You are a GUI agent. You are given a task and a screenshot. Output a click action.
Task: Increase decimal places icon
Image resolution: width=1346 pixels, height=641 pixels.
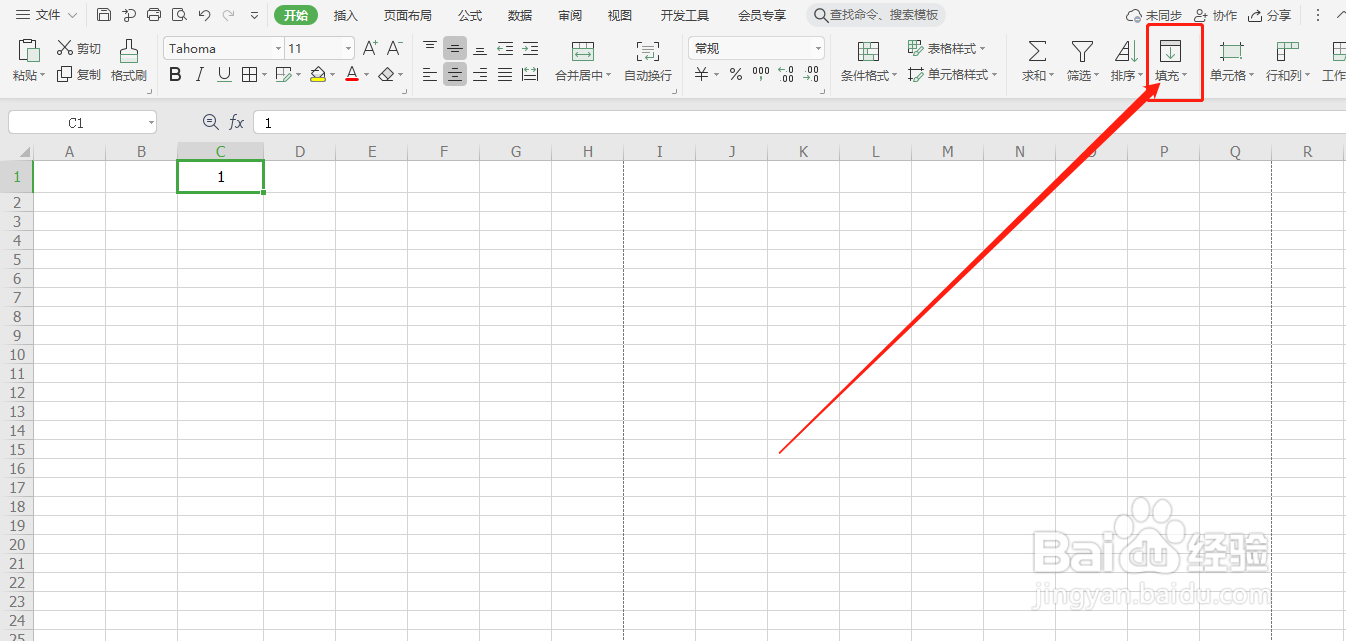[x=786, y=74]
